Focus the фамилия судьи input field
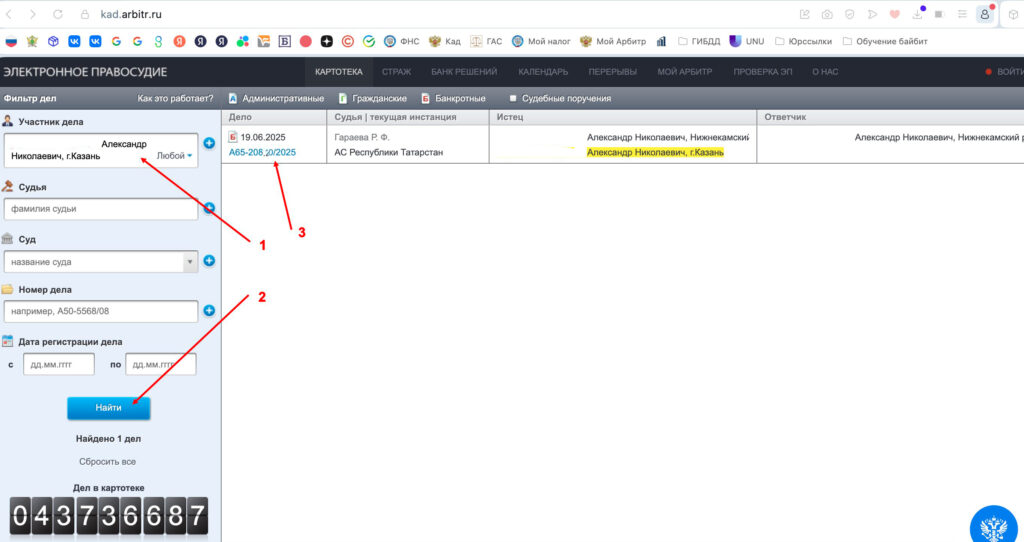Image resolution: width=1024 pixels, height=542 pixels. pos(101,209)
